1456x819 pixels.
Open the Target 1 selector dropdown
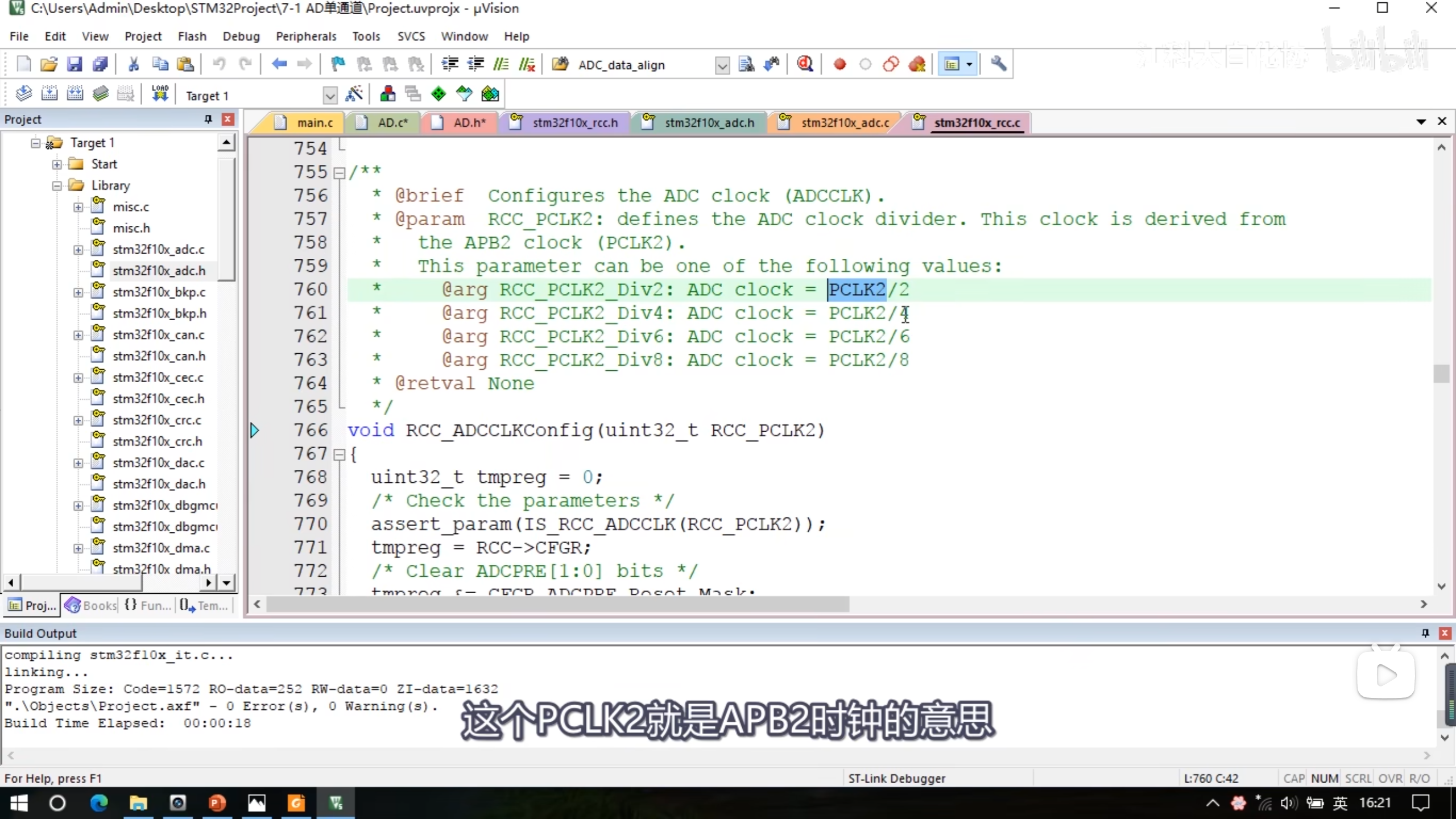pos(330,96)
